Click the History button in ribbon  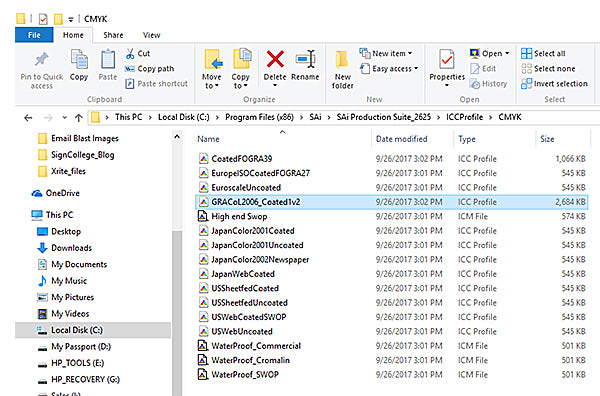coord(488,84)
